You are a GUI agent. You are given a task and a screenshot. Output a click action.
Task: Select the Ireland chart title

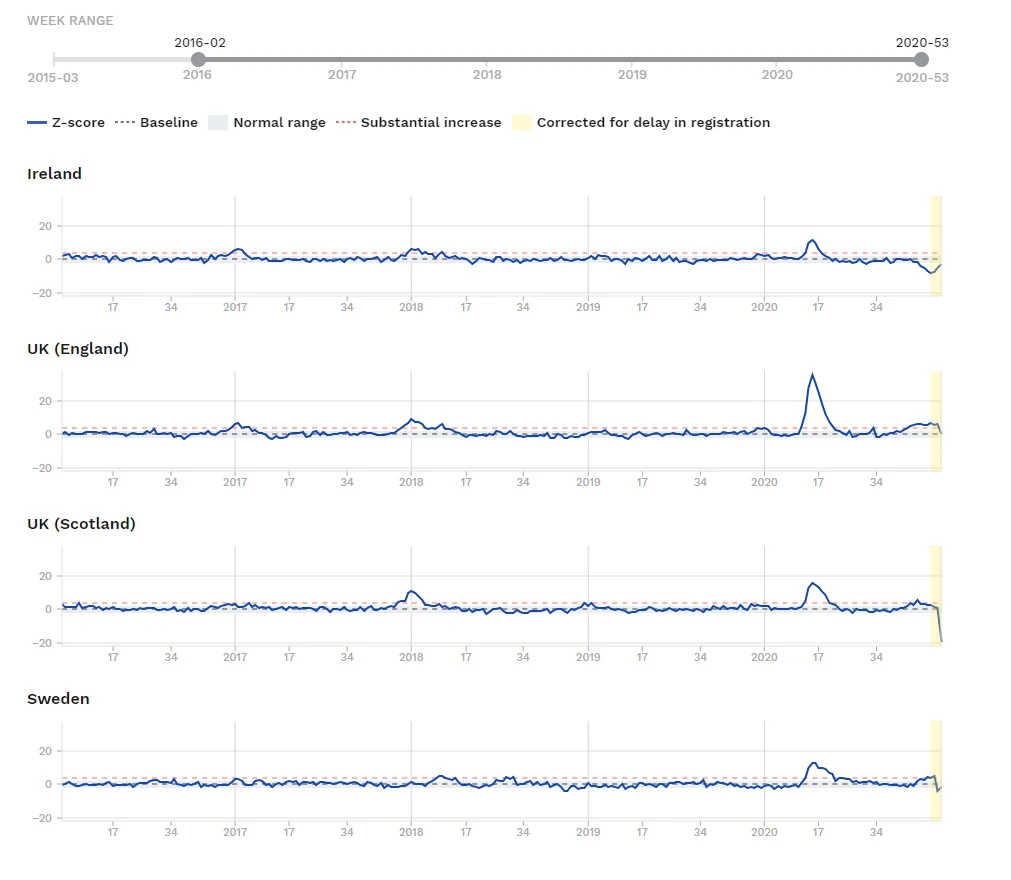(x=55, y=174)
